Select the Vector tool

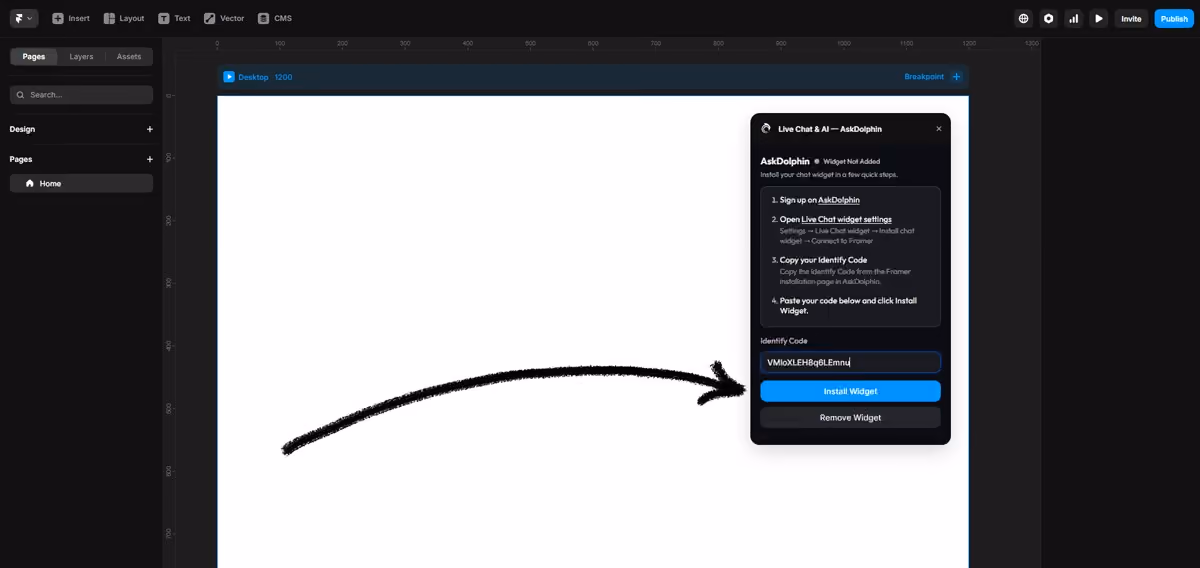click(x=224, y=18)
